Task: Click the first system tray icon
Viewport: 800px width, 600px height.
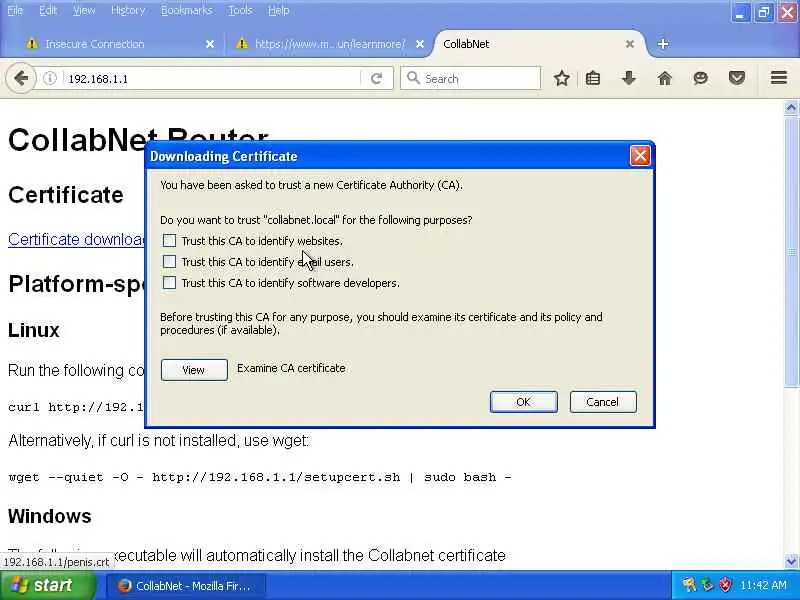Action: tap(689, 585)
